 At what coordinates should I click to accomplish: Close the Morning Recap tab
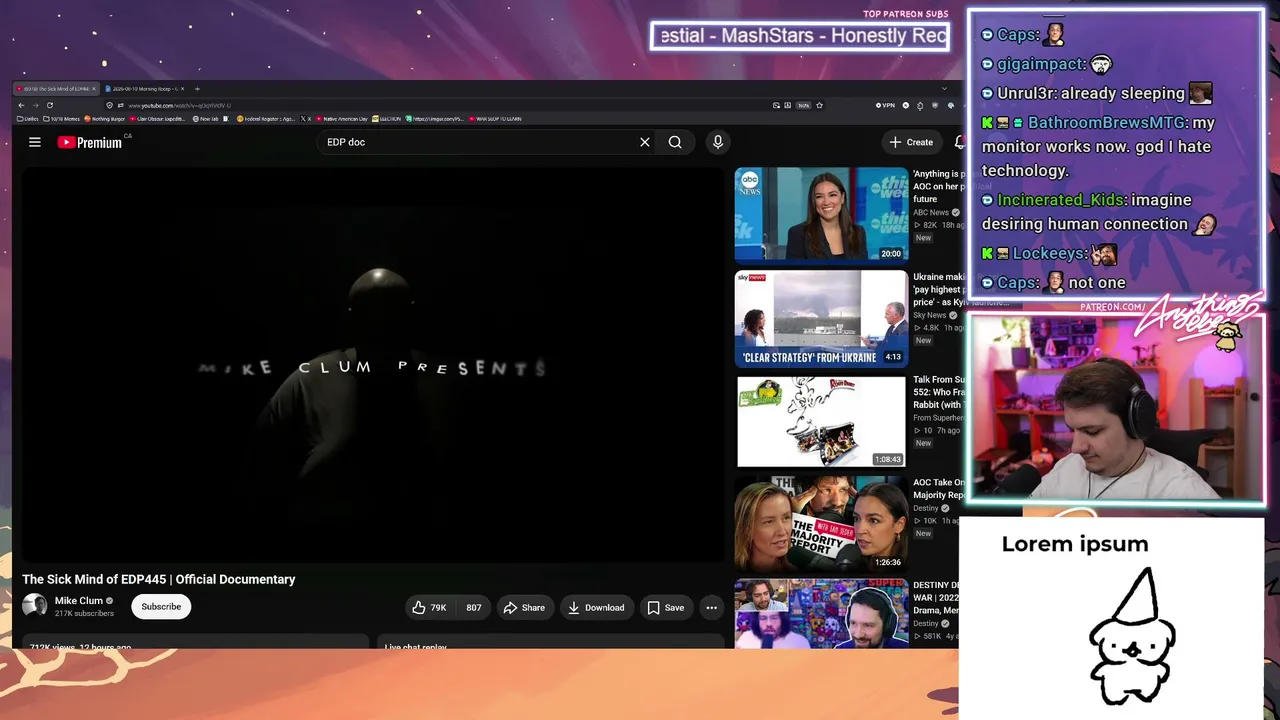click(183, 89)
